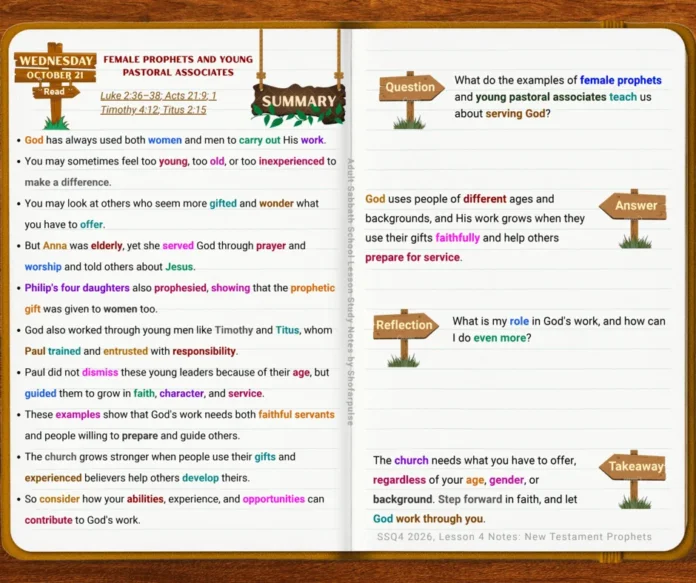This screenshot has height=583, width=696.
Task: Click the phrase 'prepare for service.'
Action: coord(413,258)
